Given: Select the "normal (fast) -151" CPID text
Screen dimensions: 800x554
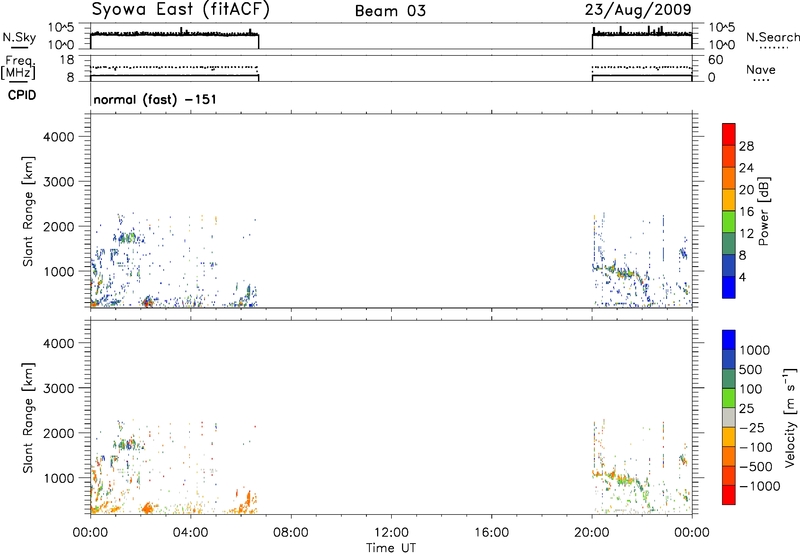Looking at the screenshot, I should 155,99.
